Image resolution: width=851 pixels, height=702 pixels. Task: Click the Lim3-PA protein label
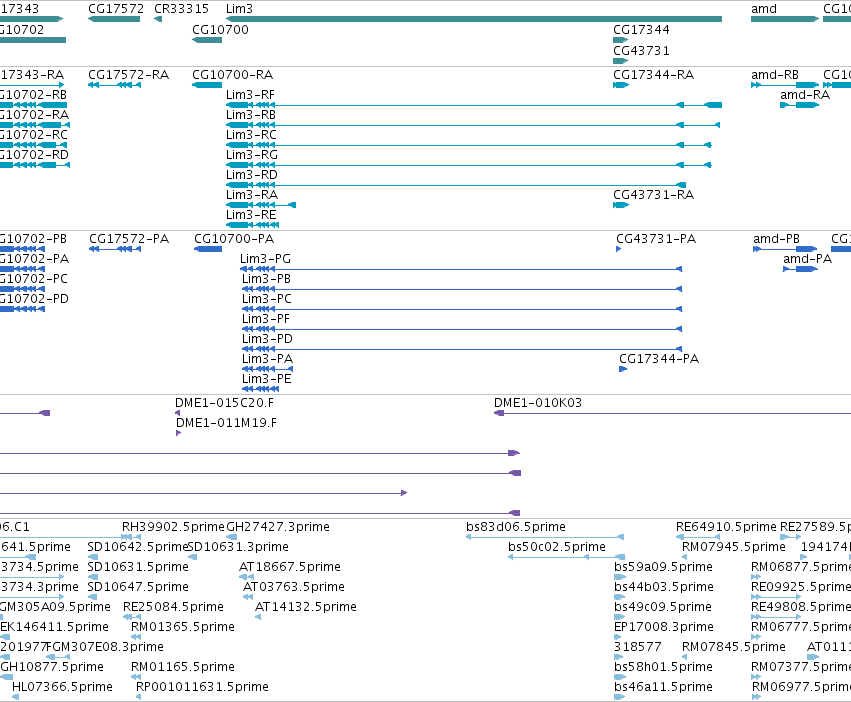pyautogui.click(x=267, y=358)
